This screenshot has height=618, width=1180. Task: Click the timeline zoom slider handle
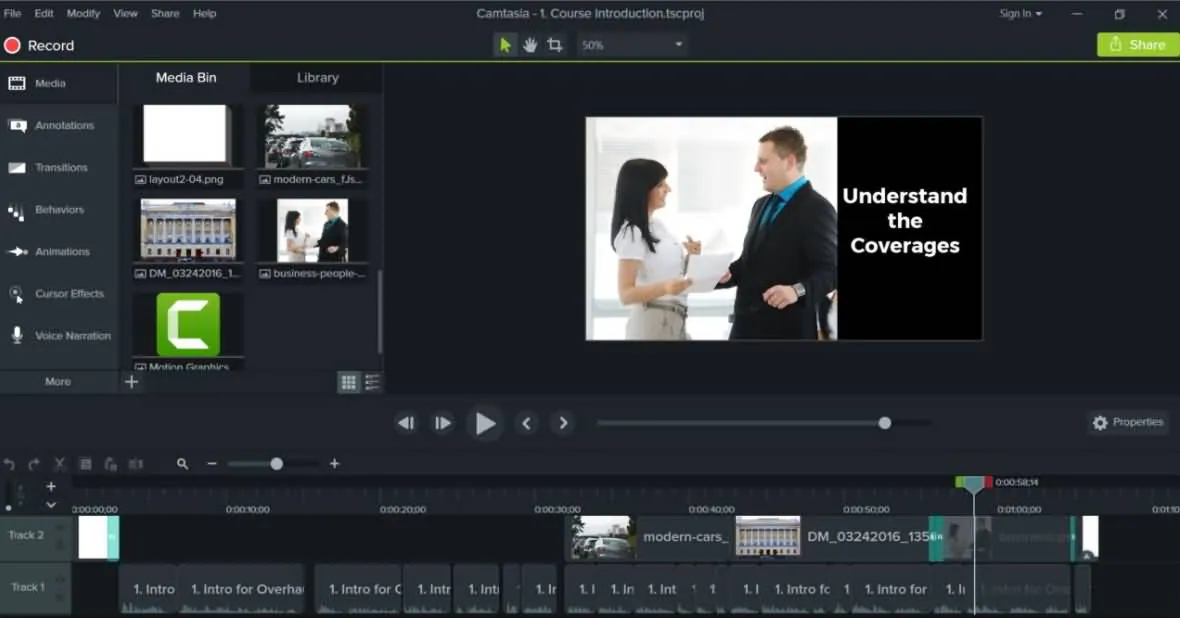(276, 464)
